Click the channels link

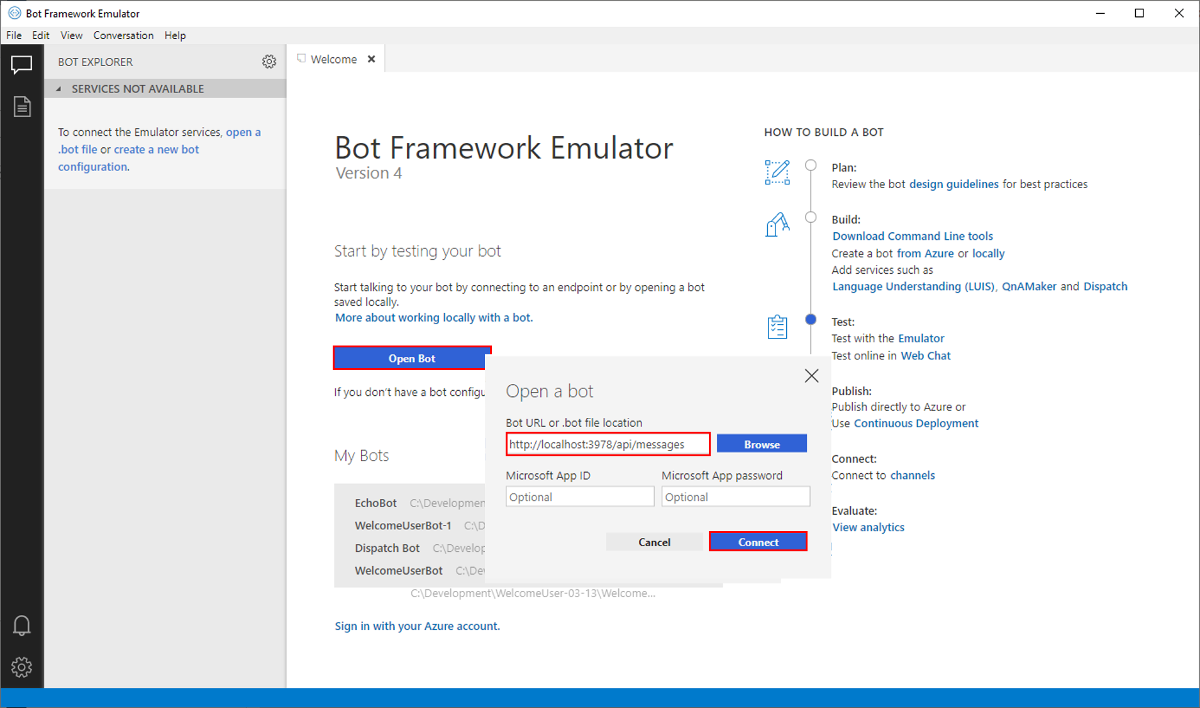click(x=913, y=475)
